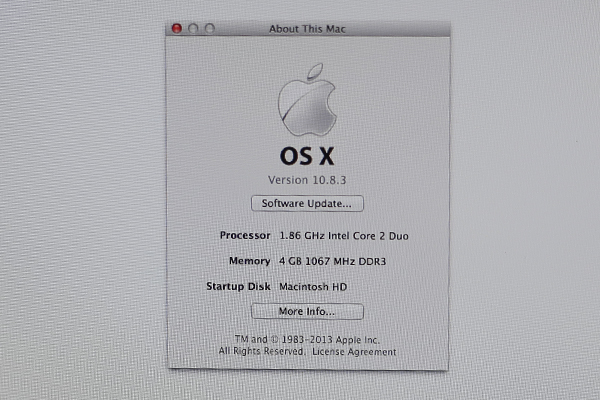
Task: Click the About This Mac window title
Action: (x=307, y=29)
